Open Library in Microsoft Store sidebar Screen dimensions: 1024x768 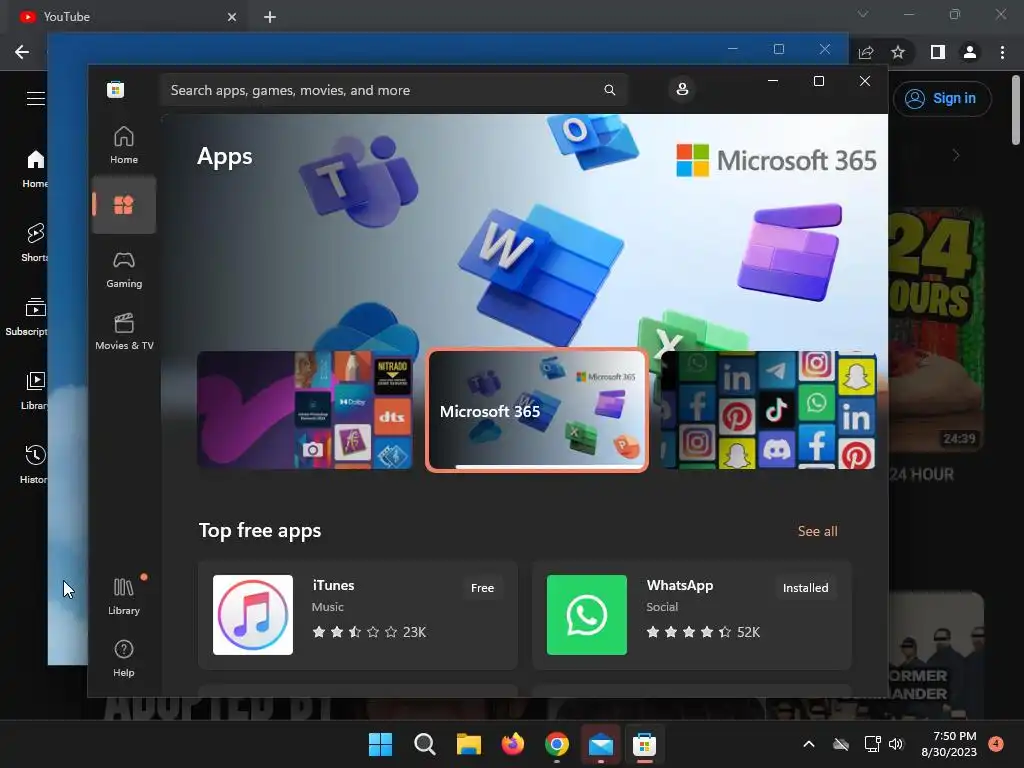point(123,596)
